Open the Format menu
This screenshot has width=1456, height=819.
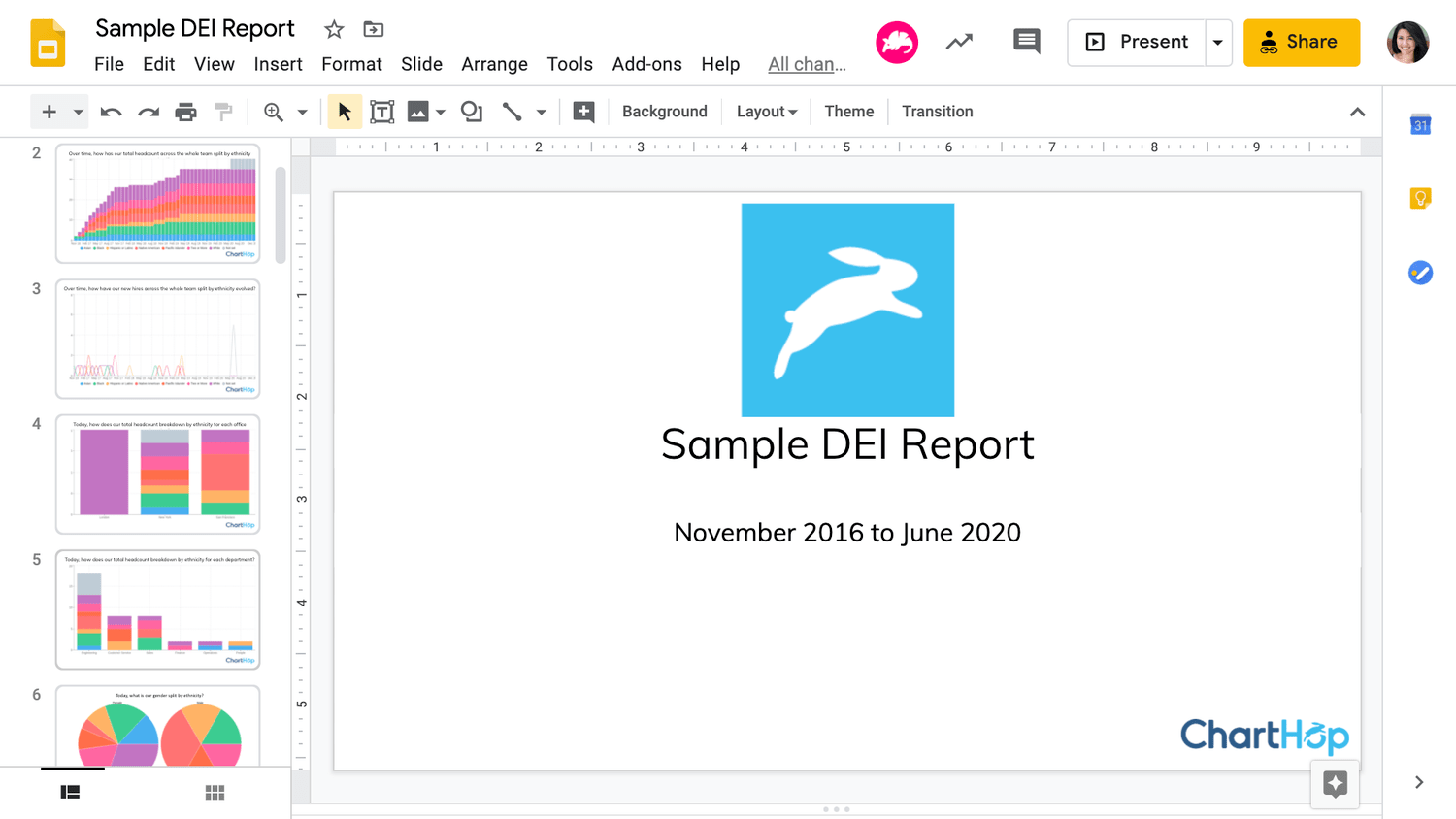click(351, 64)
